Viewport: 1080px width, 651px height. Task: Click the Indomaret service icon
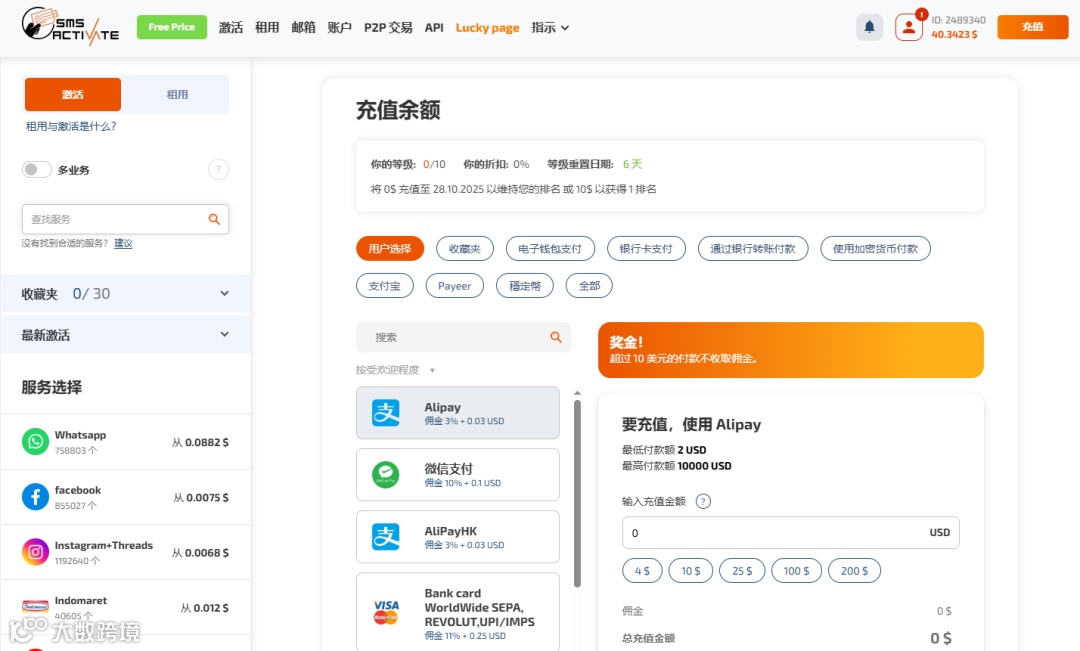[x=35, y=607]
